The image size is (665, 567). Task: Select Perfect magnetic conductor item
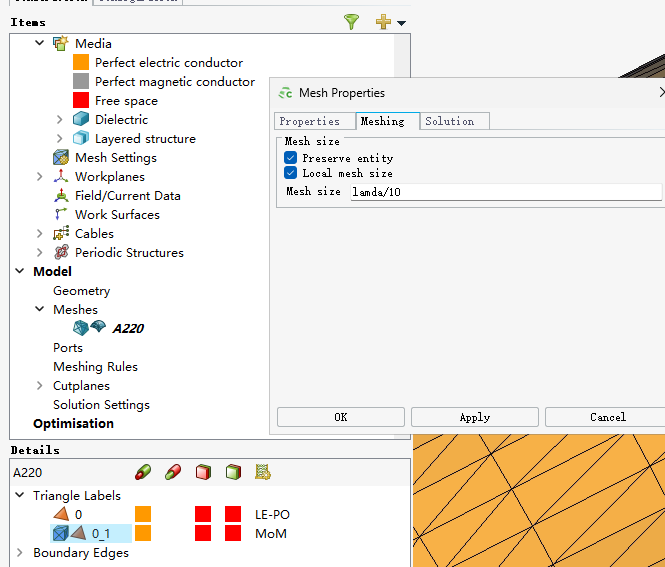pos(175,81)
